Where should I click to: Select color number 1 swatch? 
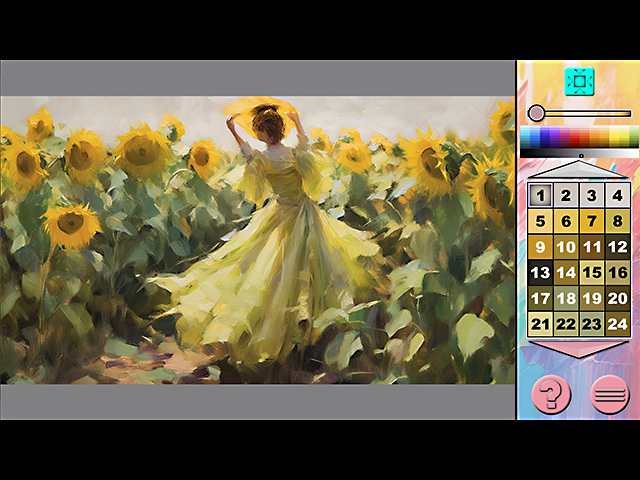540,196
